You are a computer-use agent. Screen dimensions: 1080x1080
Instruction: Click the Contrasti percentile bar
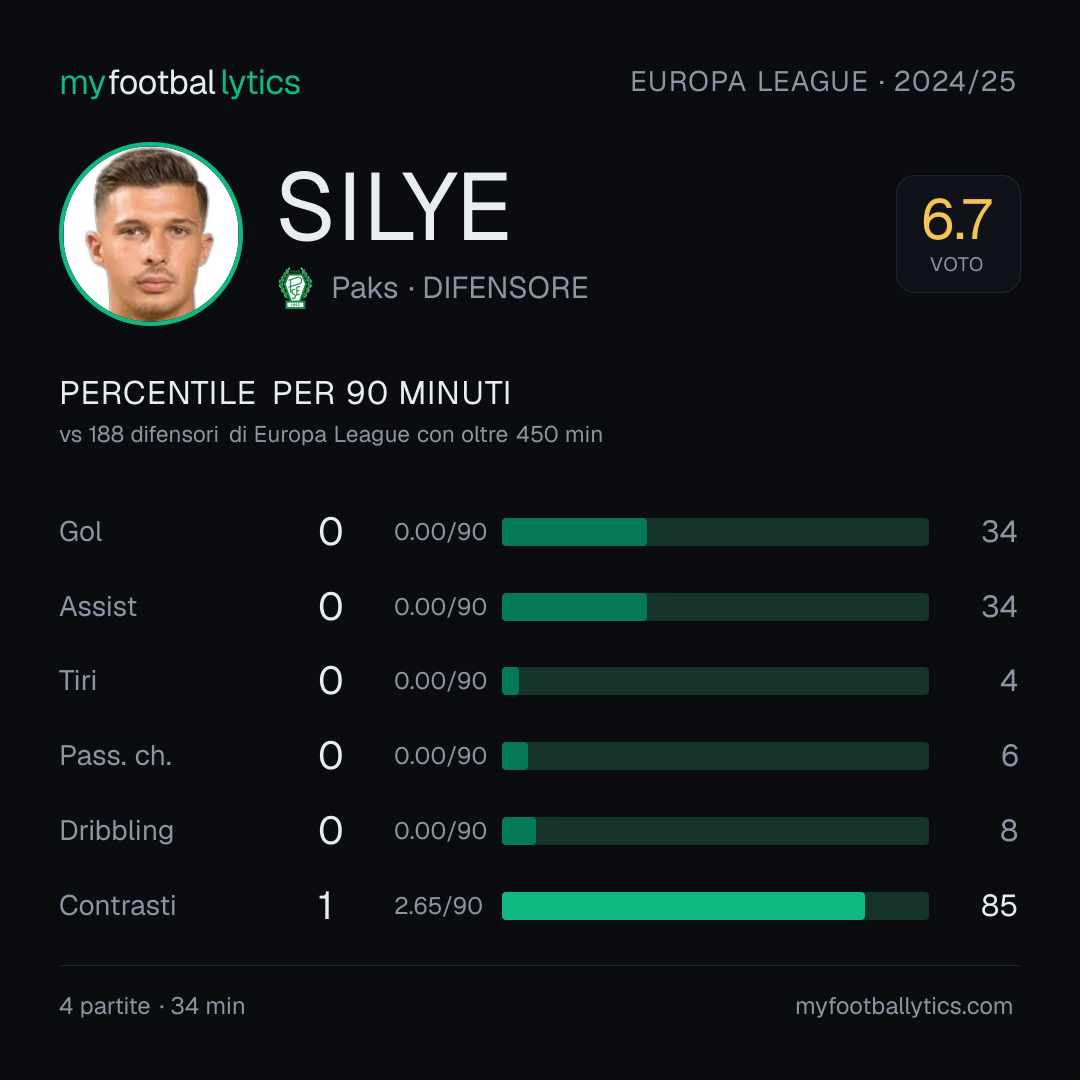715,906
